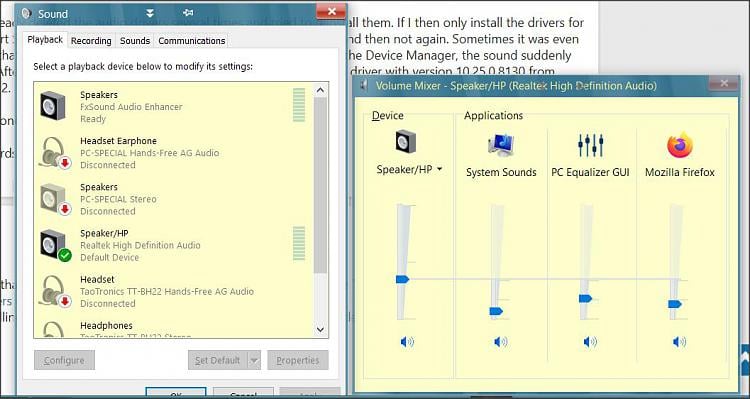The image size is (750, 399).
Task: Select the PC-SPECIAL Stereo speakers icon
Action: pyautogui.click(x=55, y=199)
